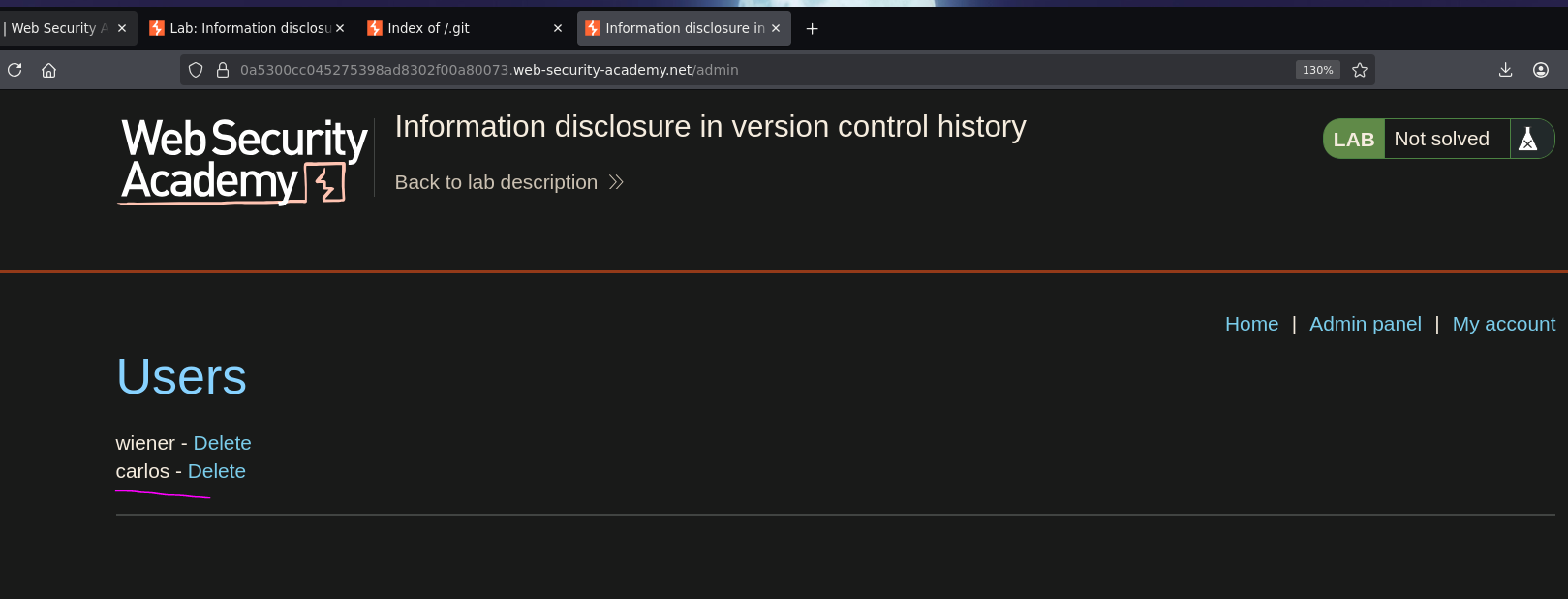This screenshot has height=599, width=1568.
Task: Click the username text wiener
Action: click(145, 443)
